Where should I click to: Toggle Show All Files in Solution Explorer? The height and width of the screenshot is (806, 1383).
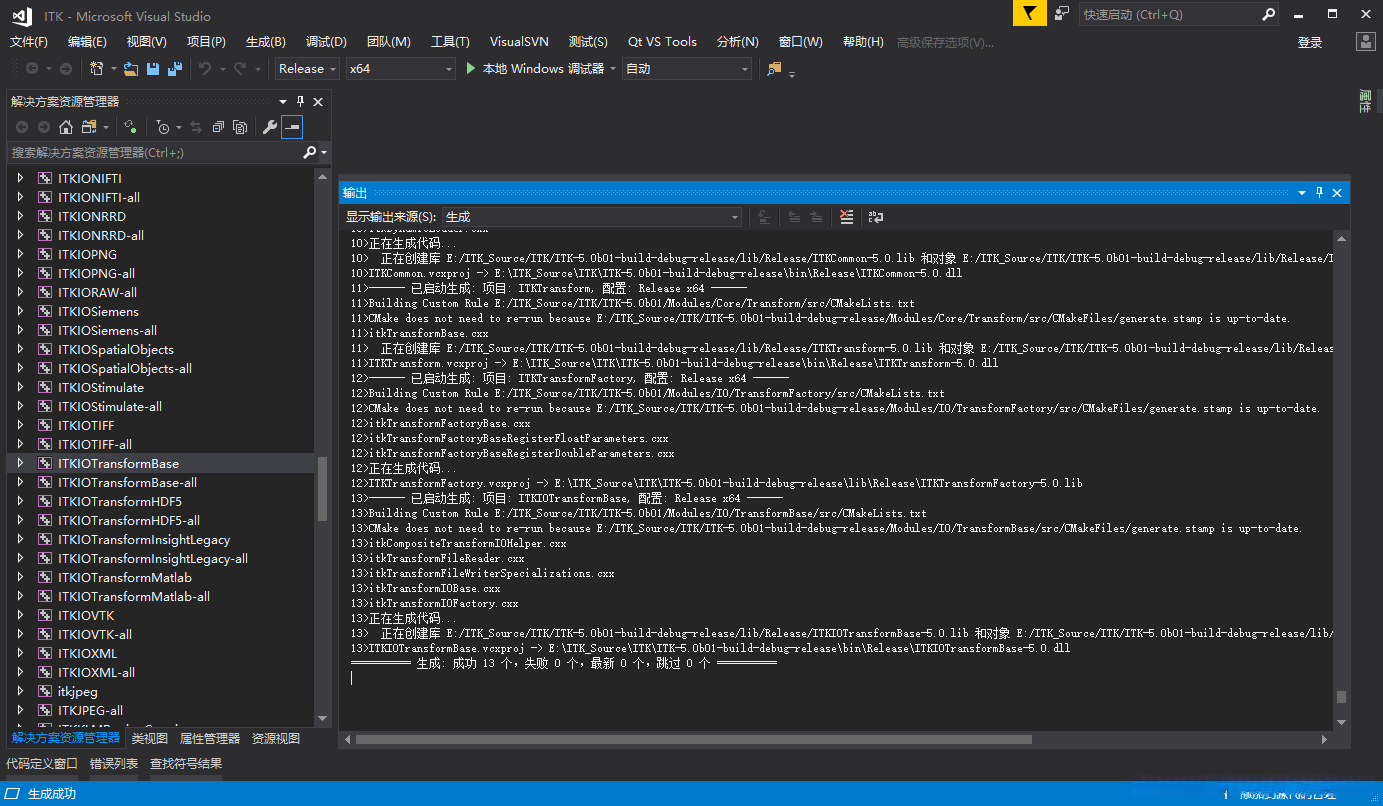[x=240, y=127]
